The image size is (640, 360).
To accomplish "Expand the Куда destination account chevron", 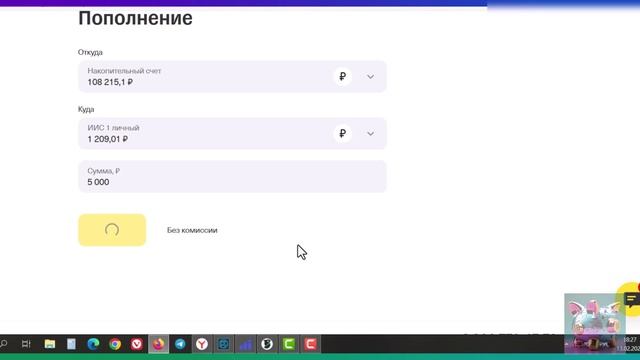I will coord(370,133).
